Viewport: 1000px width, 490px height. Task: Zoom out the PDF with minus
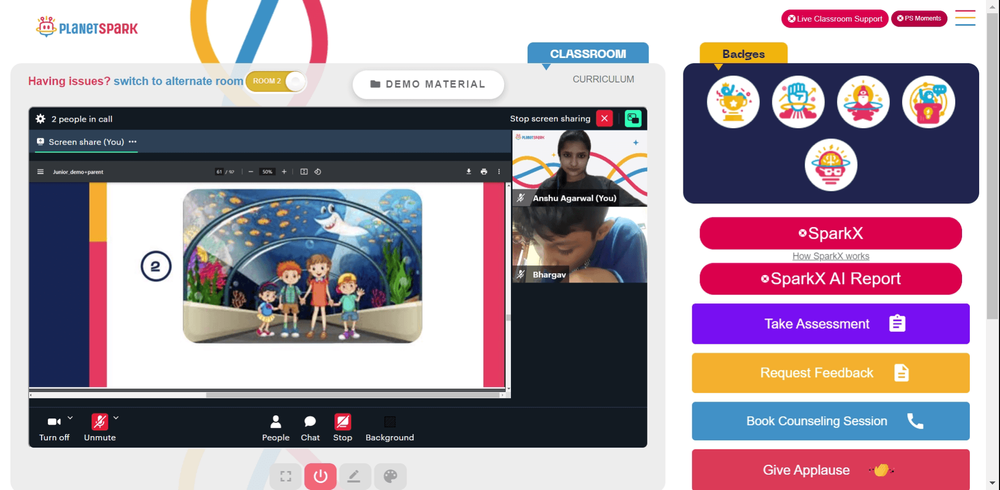(251, 172)
